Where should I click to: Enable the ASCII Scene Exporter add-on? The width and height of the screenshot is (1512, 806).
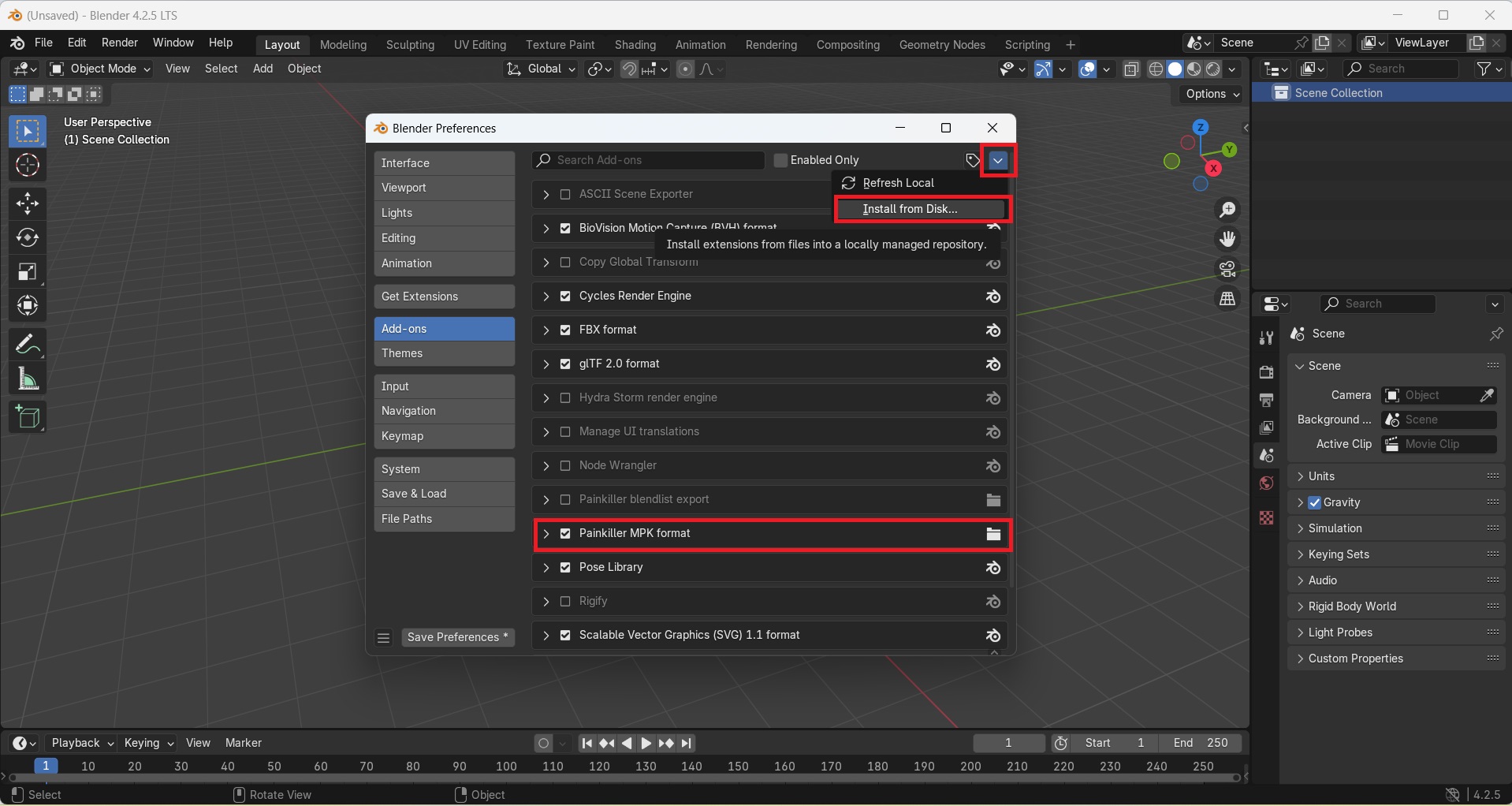565,195
